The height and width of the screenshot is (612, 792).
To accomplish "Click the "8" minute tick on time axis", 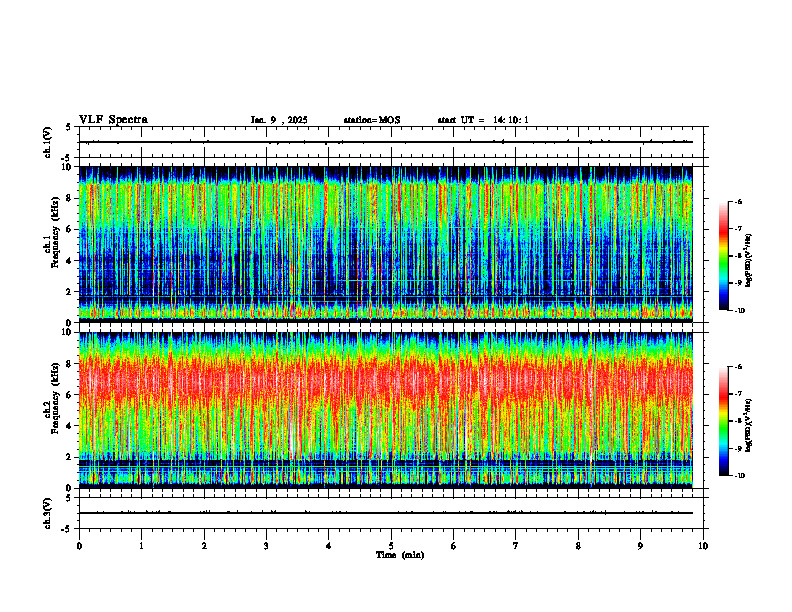I will [x=578, y=546].
